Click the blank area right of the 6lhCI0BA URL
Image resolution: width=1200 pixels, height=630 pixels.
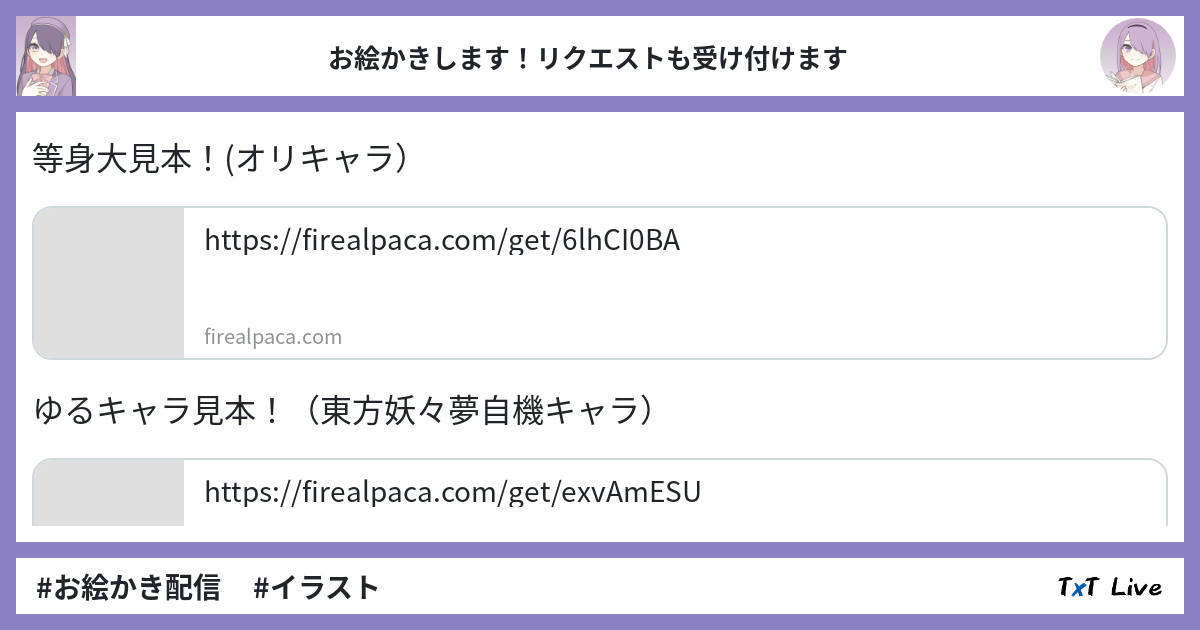[920, 241]
